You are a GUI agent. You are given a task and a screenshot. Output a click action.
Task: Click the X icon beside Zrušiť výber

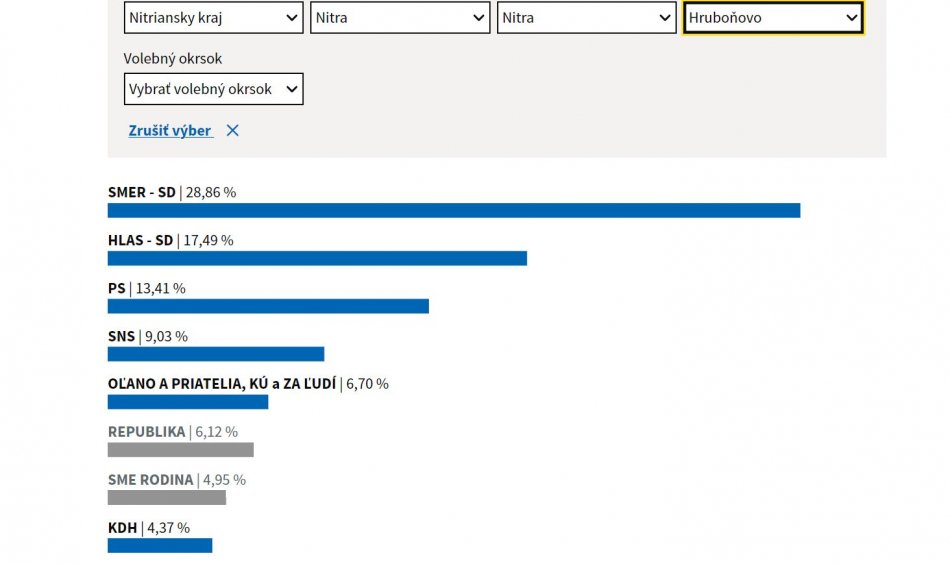[232, 130]
